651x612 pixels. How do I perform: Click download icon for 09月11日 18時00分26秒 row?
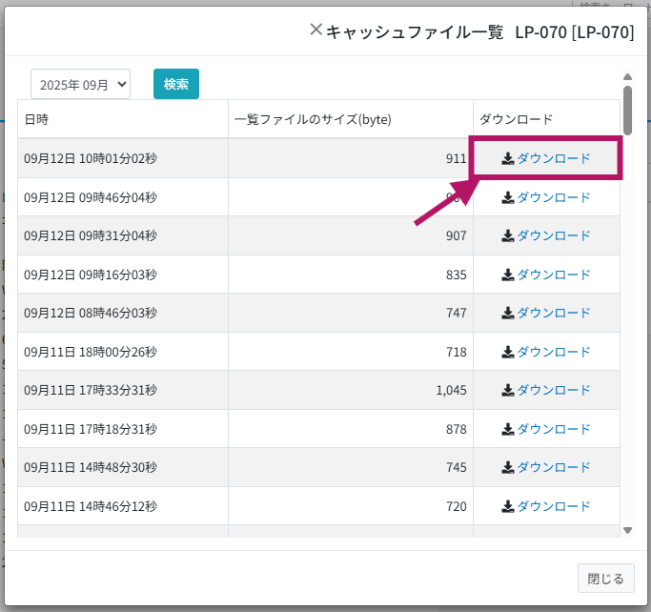click(x=508, y=352)
